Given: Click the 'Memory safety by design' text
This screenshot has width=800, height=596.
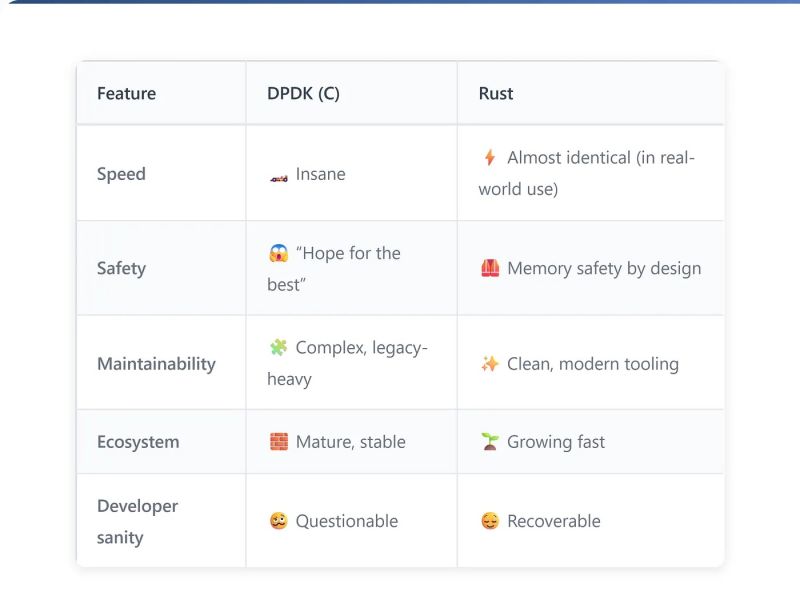Looking at the screenshot, I should click(x=603, y=268).
